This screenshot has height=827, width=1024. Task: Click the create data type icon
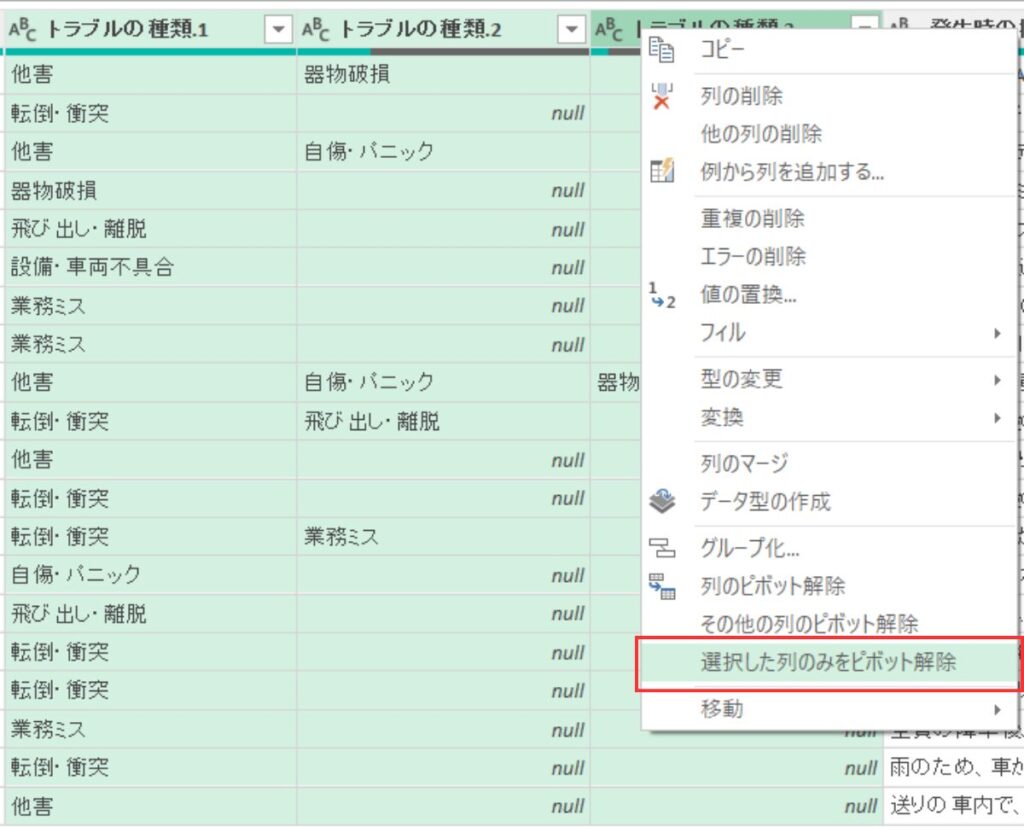click(x=662, y=501)
